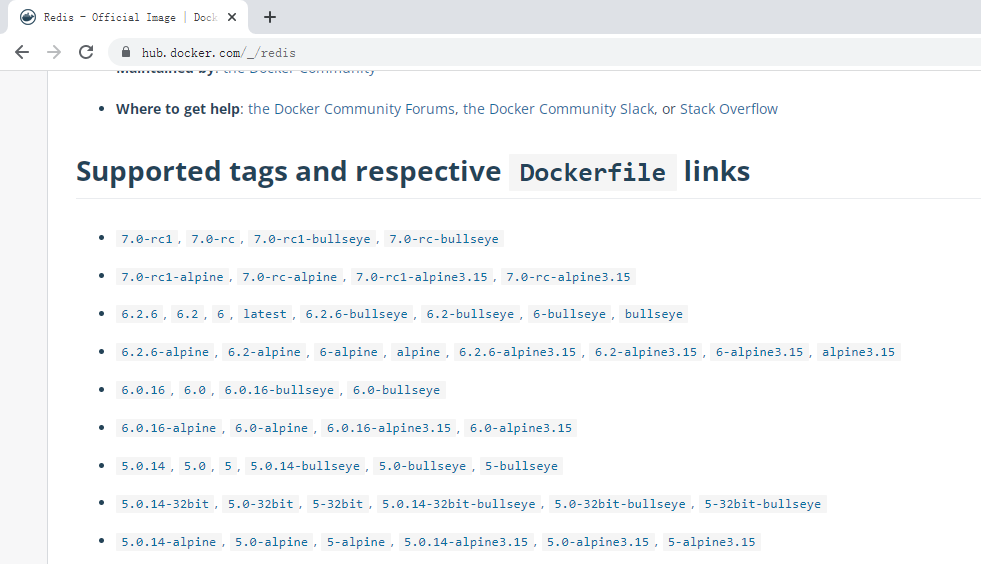This screenshot has width=981, height=564.
Task: Click the latest tag link
Action: click(x=264, y=314)
